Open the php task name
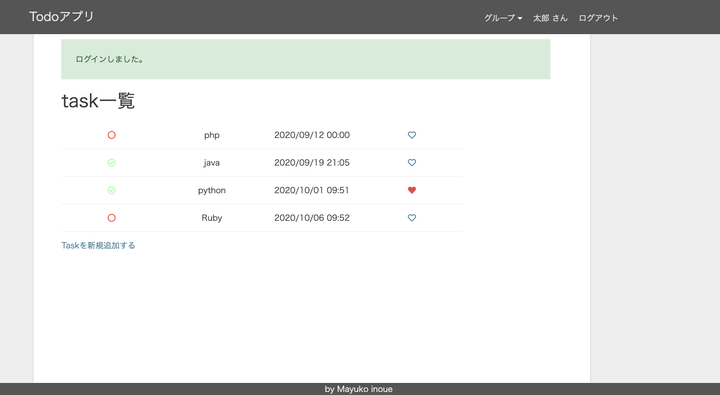 (212, 135)
